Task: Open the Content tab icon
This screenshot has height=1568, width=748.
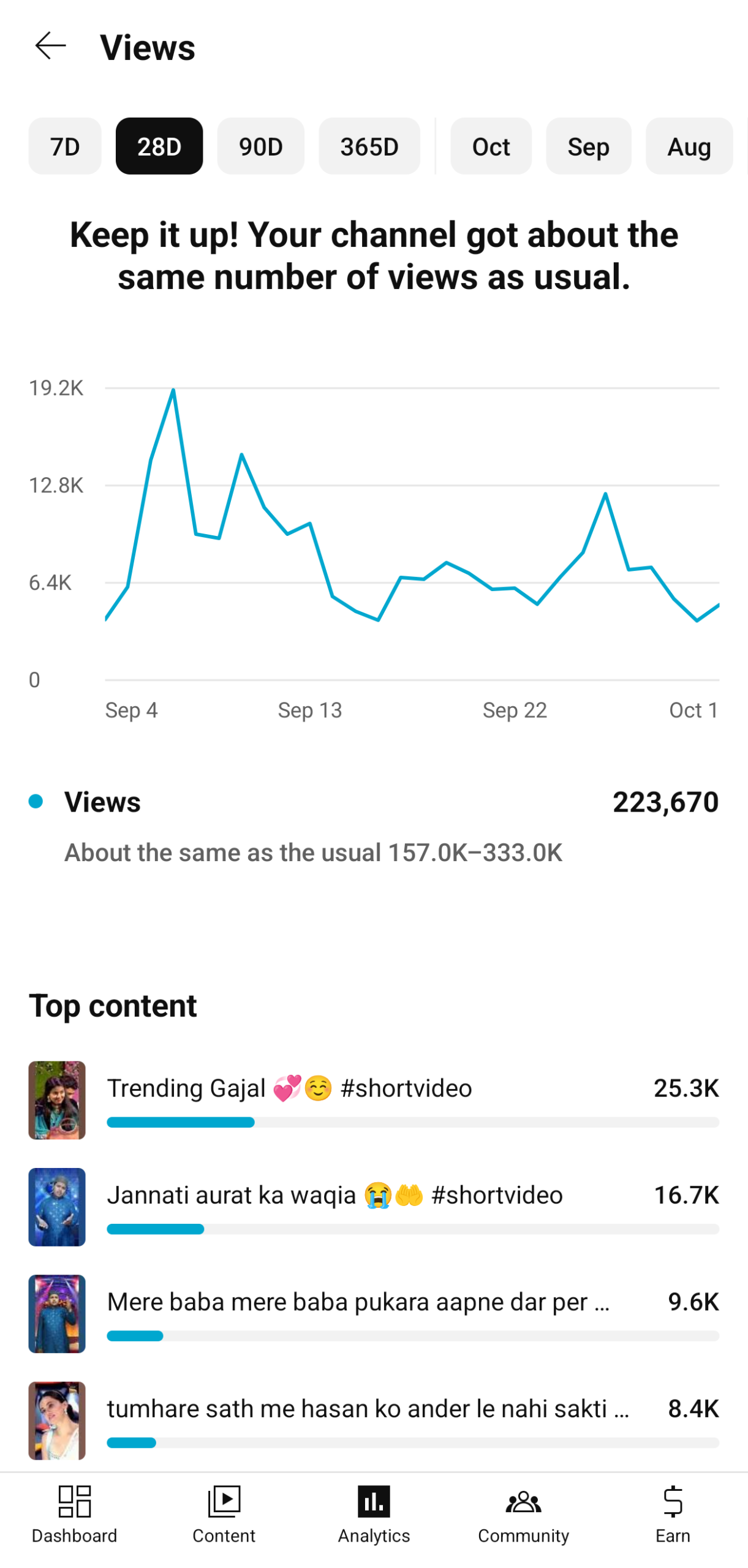Action: tap(224, 1501)
